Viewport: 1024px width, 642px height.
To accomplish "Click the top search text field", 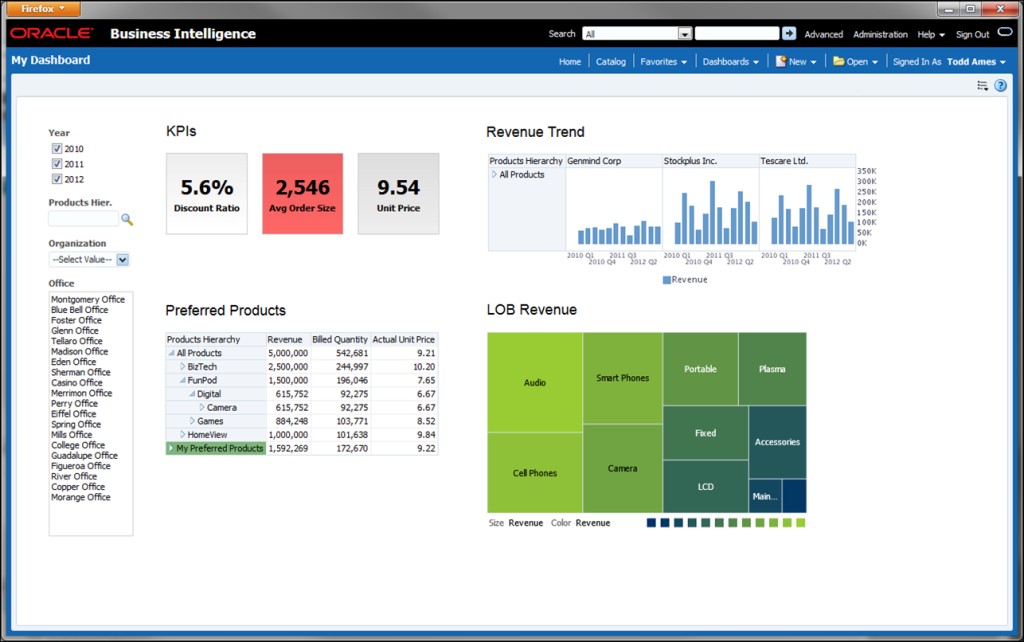I will [x=737, y=33].
